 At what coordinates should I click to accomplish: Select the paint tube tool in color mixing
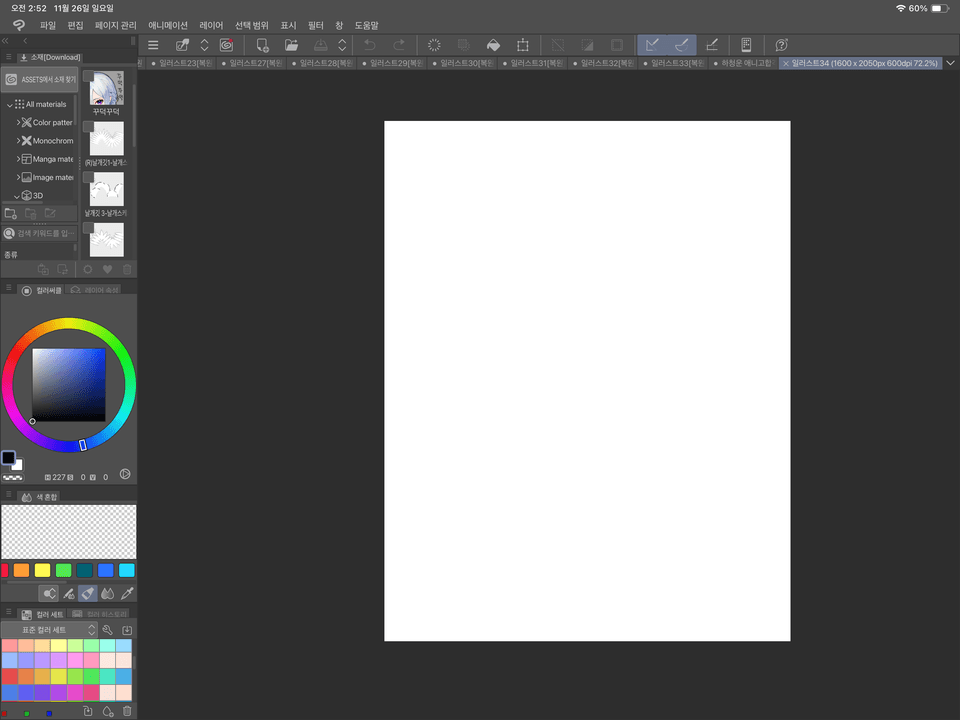pyautogui.click(x=88, y=593)
